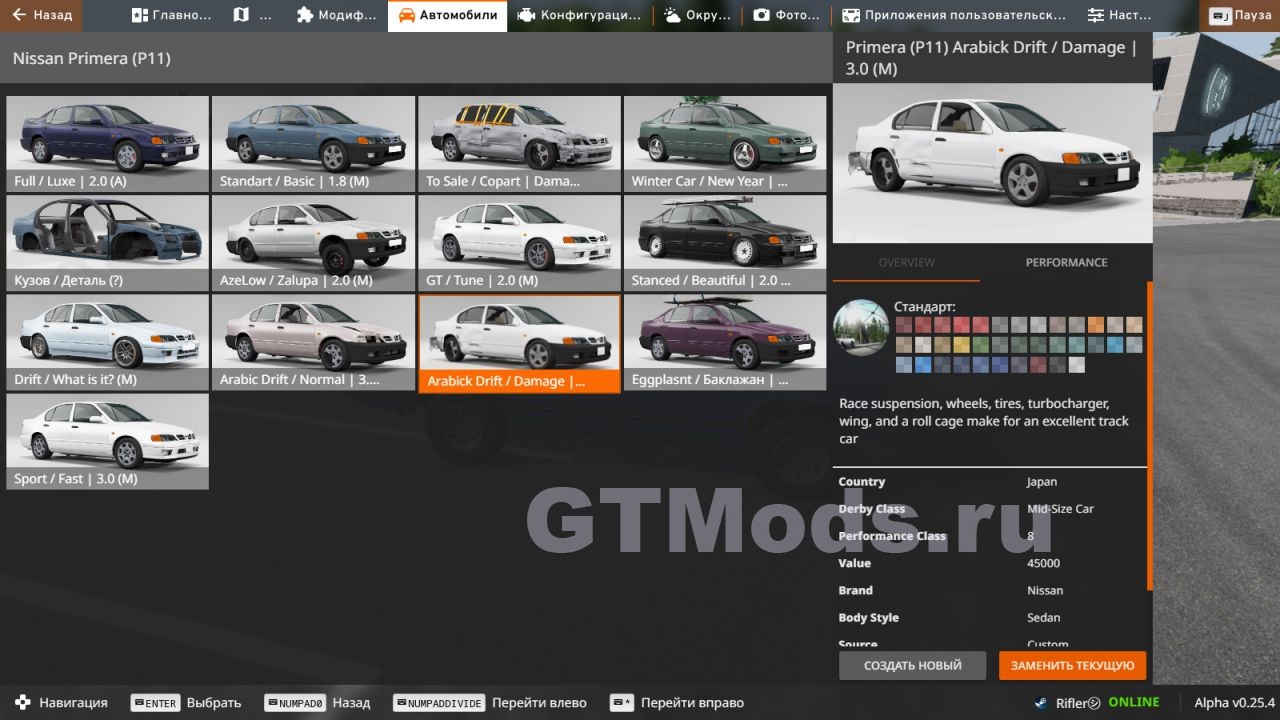Select the Full / Luxe 2.0 (A) configuration

click(108, 144)
